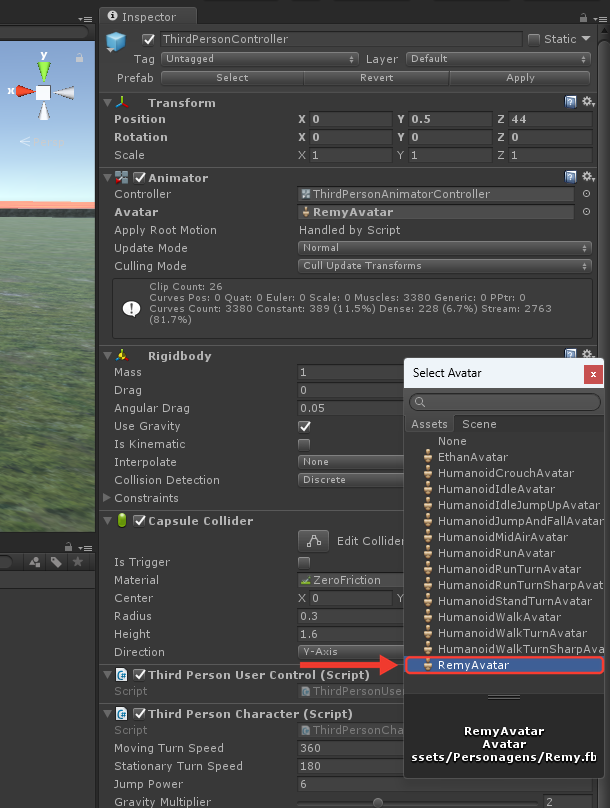Choose HumanoidMidAirAvatar from the list
The width and height of the screenshot is (610, 808).
[x=504, y=537]
